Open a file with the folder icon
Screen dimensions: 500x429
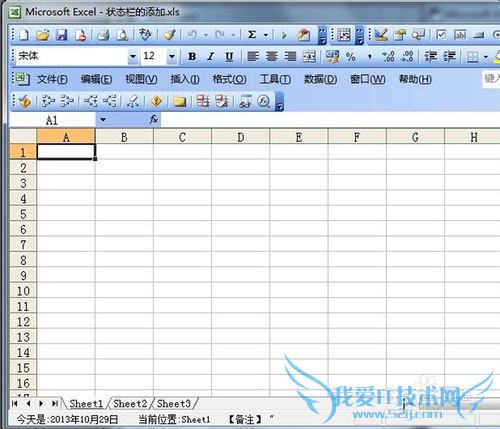(x=43, y=35)
